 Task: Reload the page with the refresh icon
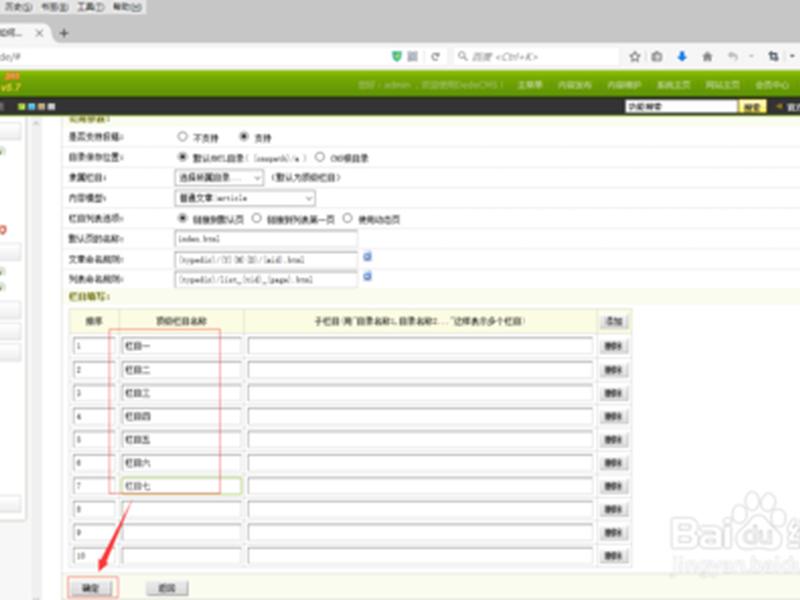tap(435, 57)
